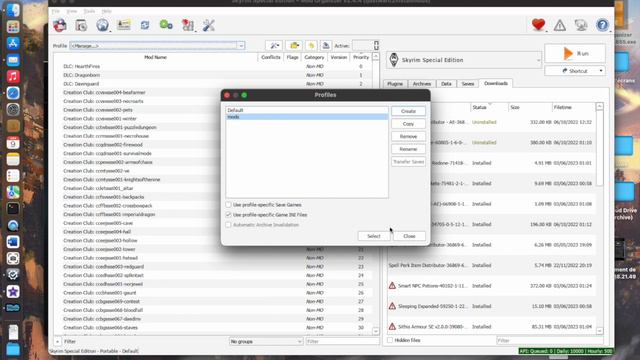Sort downloads by Filetime column header
The image size is (640, 360).
coord(573,107)
